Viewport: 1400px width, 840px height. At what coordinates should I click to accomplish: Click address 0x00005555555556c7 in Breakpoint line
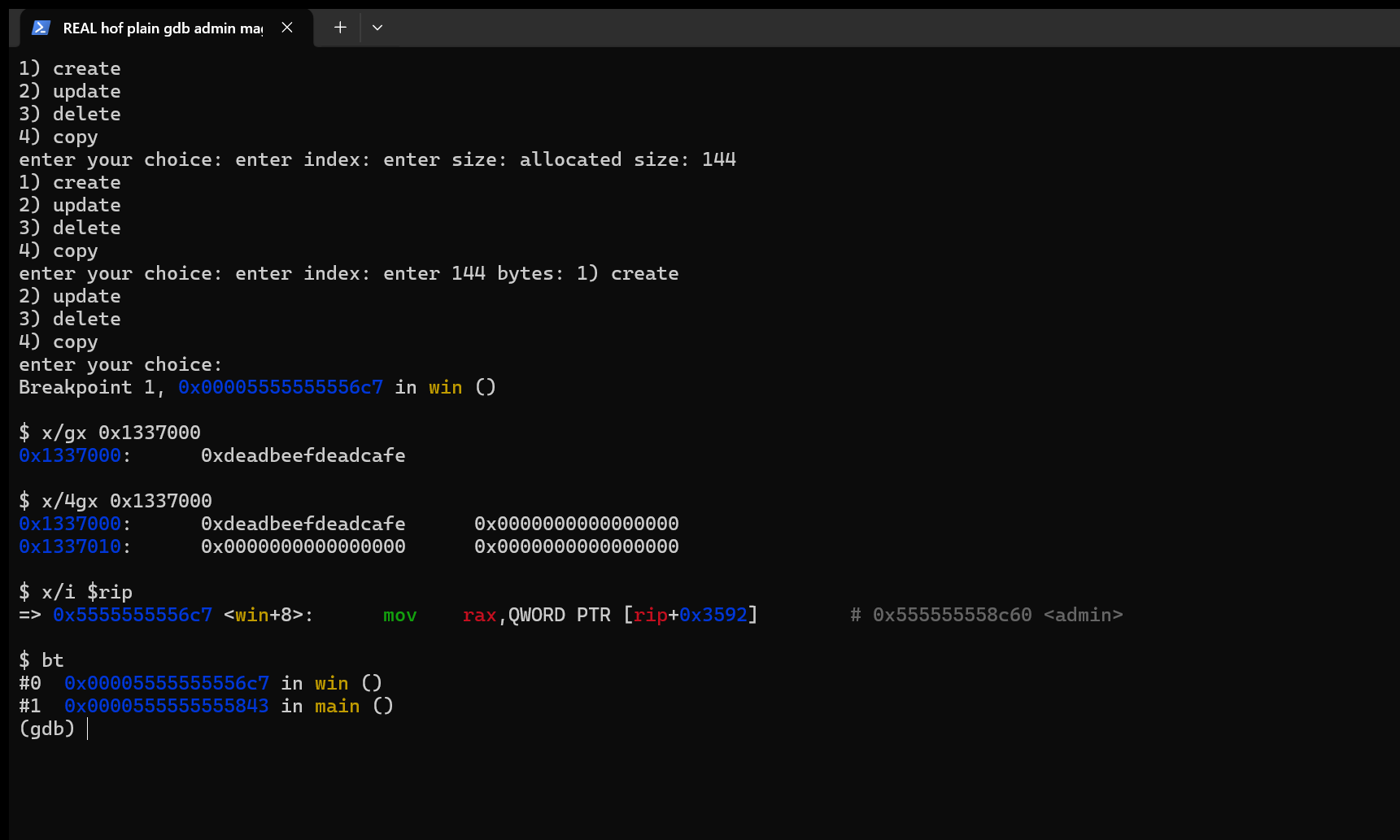tap(281, 387)
